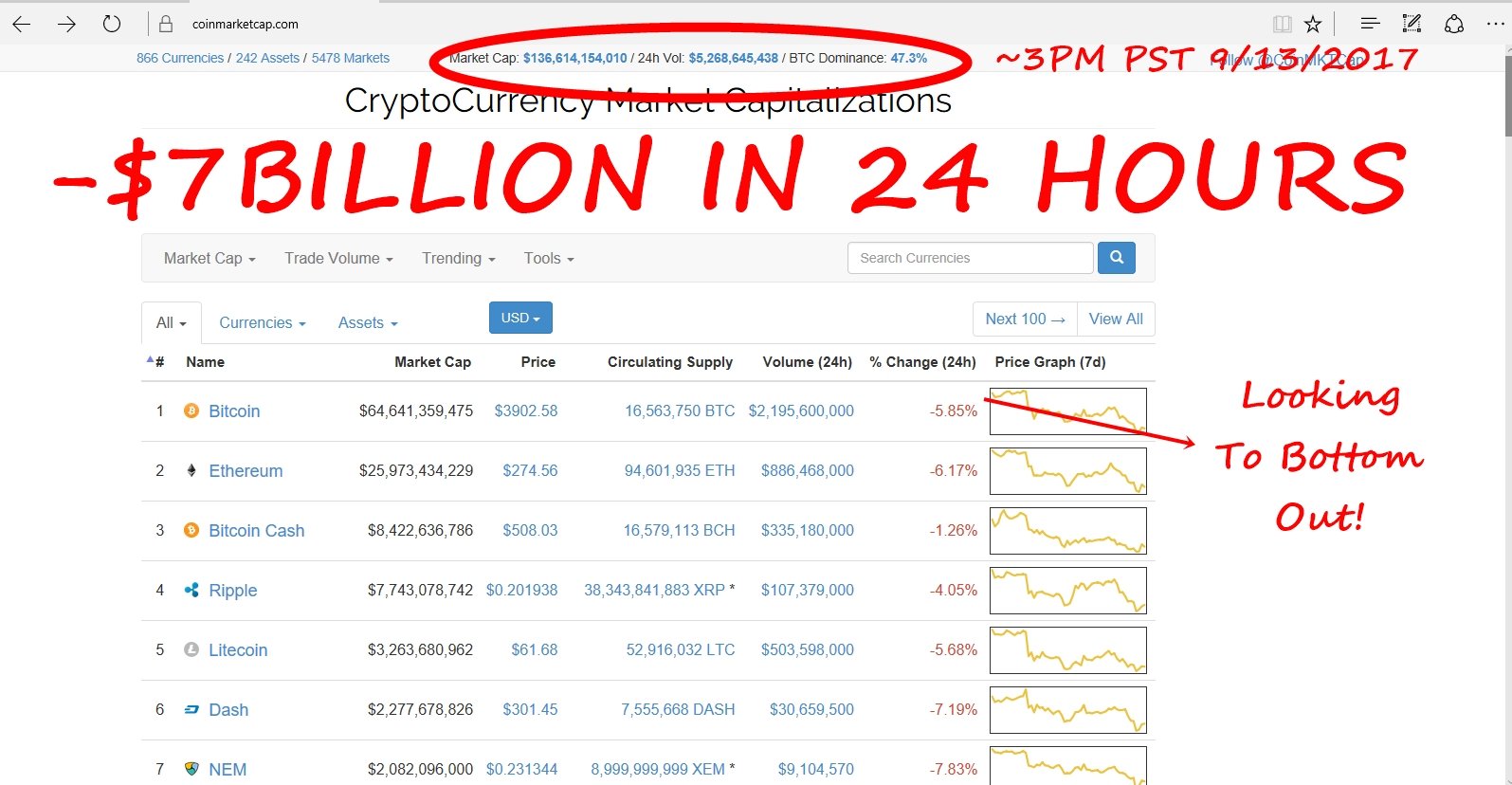Image resolution: width=1512 pixels, height=785 pixels.
Task: Click the BTC Dominance 47.3% link
Action: (x=909, y=58)
